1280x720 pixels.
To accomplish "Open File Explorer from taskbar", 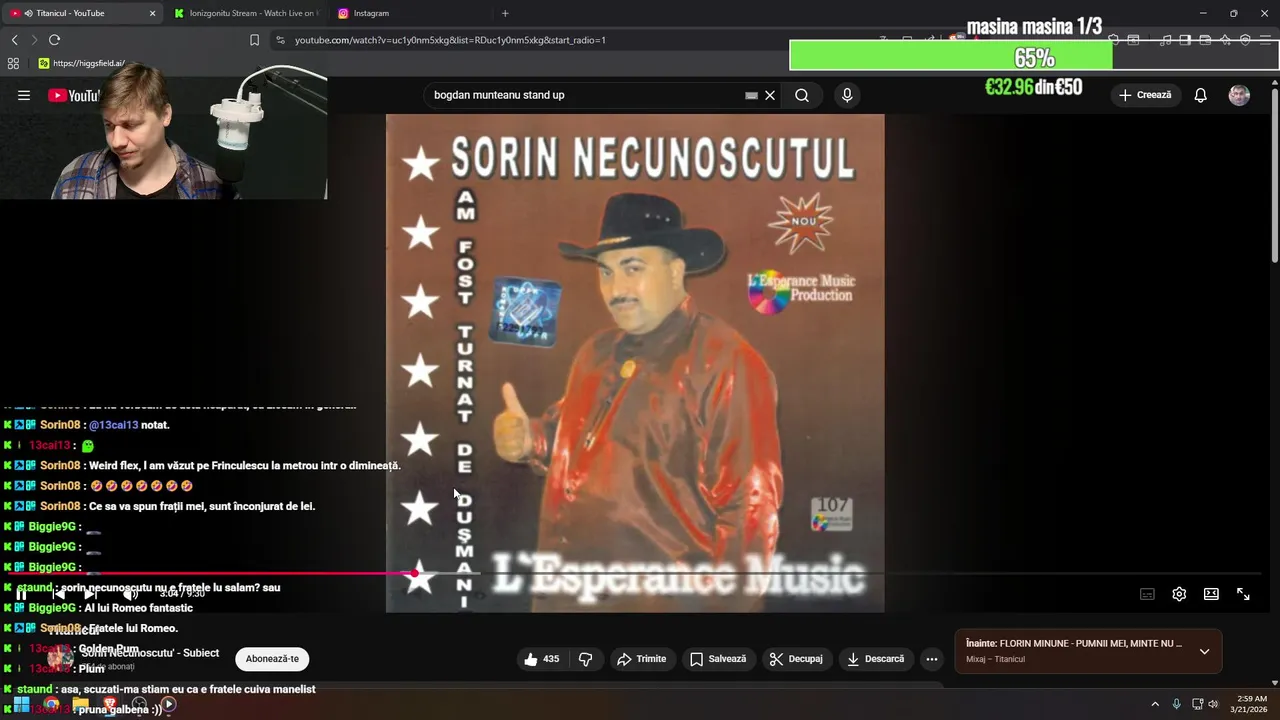I will (x=80, y=705).
